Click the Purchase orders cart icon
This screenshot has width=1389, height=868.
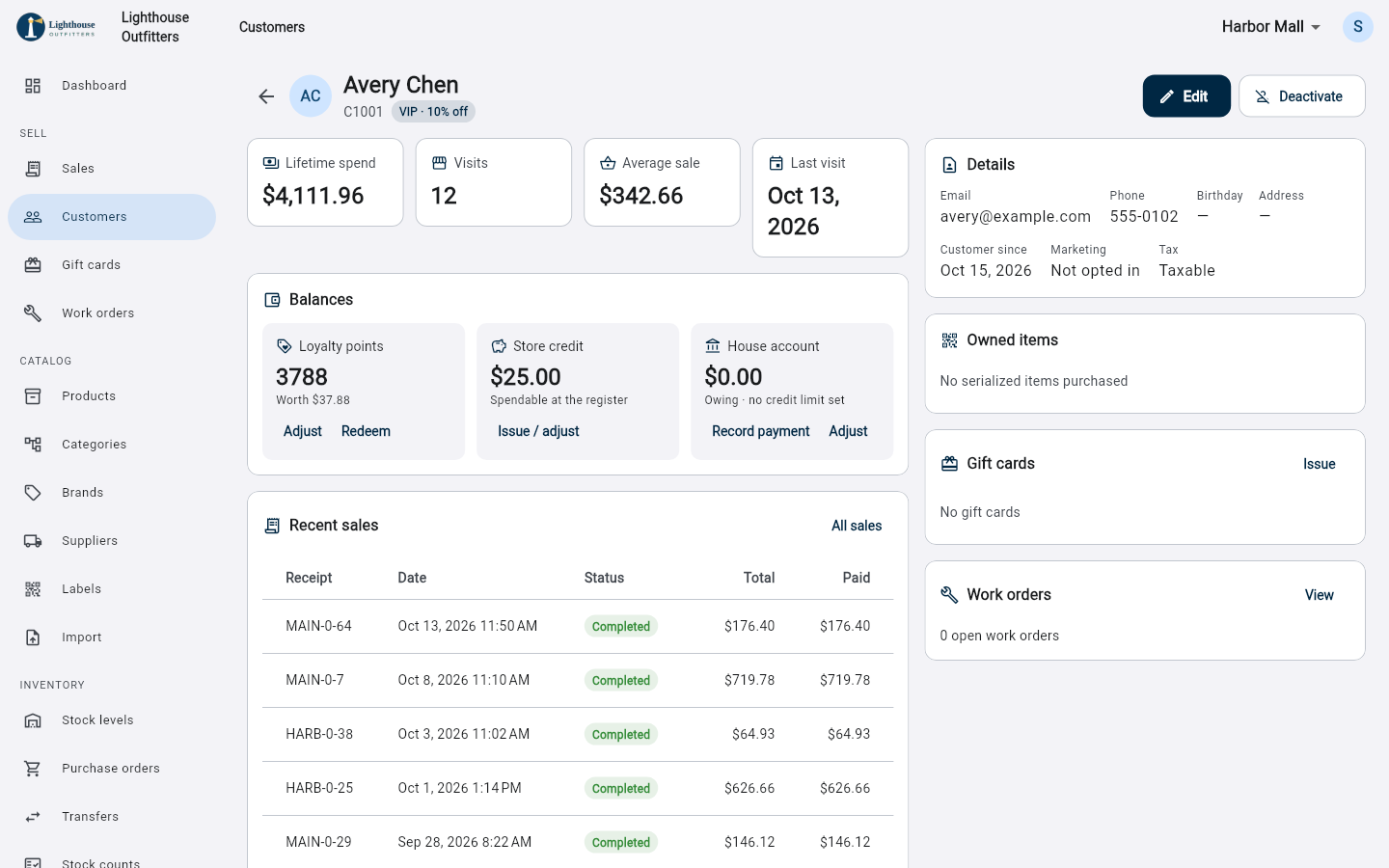pos(33,769)
